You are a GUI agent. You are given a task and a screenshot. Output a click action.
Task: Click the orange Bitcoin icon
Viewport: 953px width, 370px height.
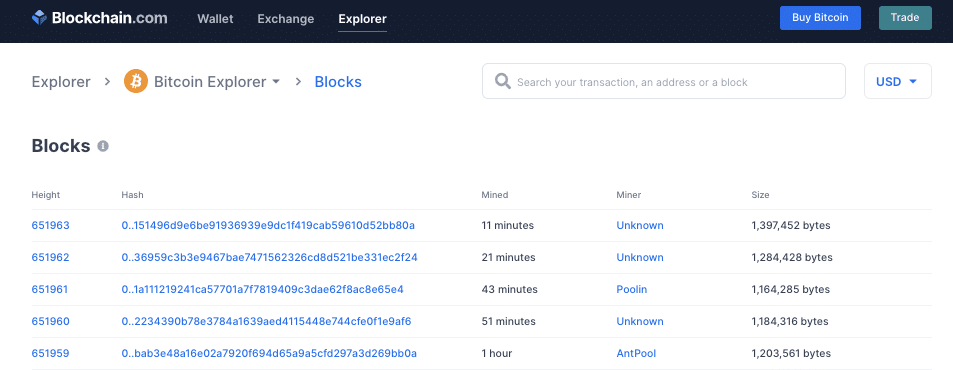(136, 81)
